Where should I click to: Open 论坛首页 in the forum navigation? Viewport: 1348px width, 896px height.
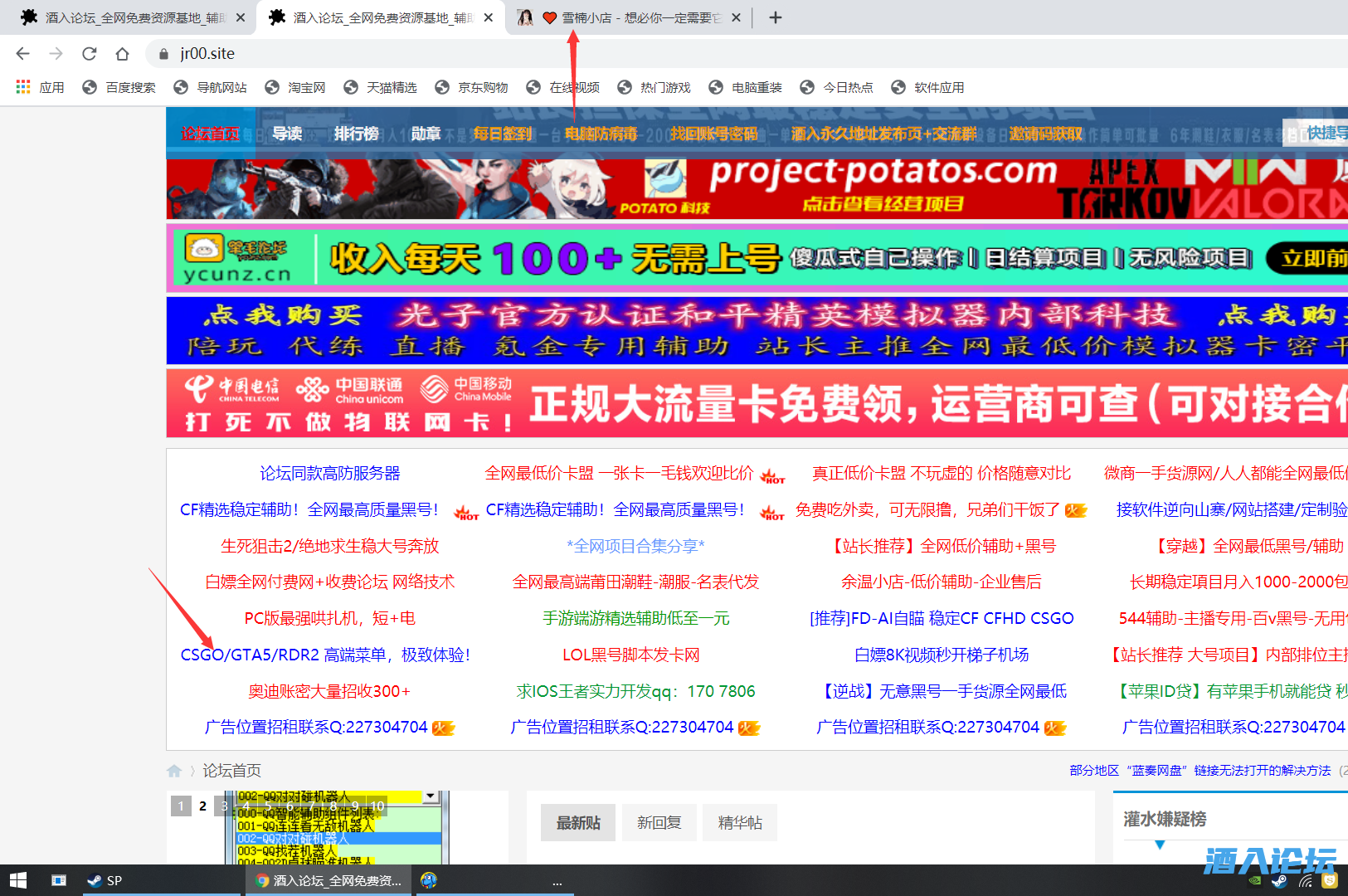(210, 134)
